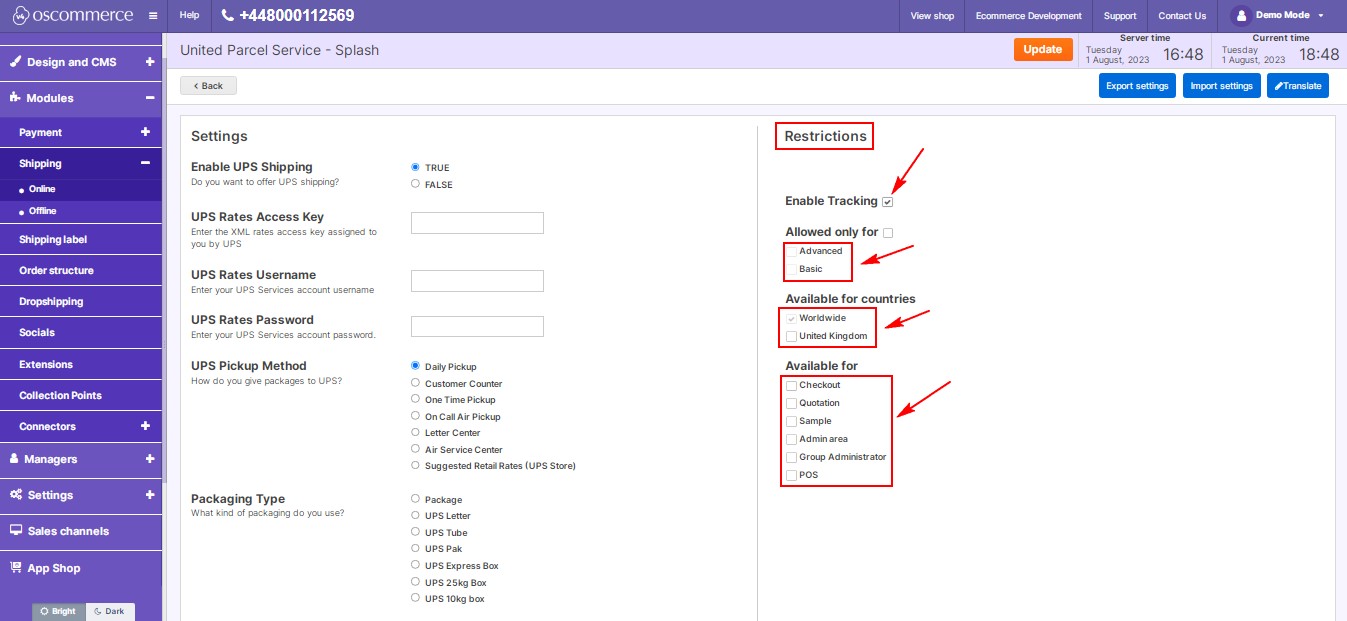Toggle the sidebar hamburger menu
Screen dimensions: 1347x621
coord(152,16)
